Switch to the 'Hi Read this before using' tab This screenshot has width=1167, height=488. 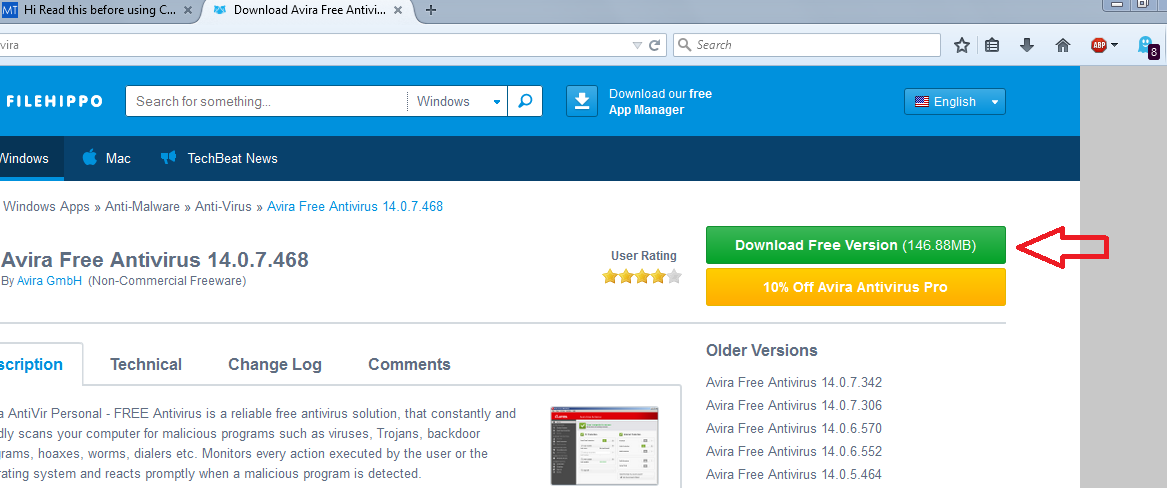click(x=100, y=10)
